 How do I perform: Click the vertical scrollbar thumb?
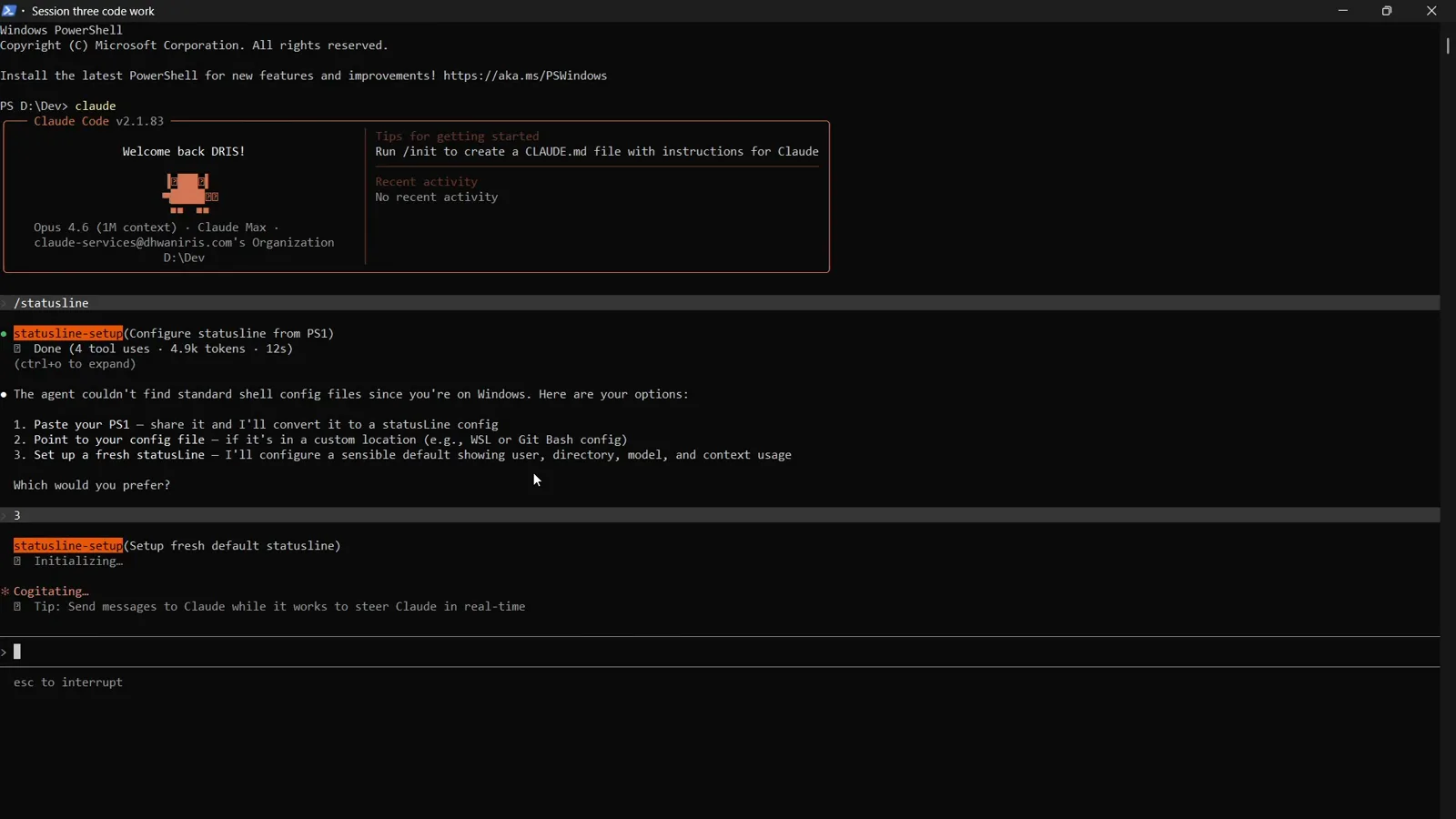click(1447, 45)
